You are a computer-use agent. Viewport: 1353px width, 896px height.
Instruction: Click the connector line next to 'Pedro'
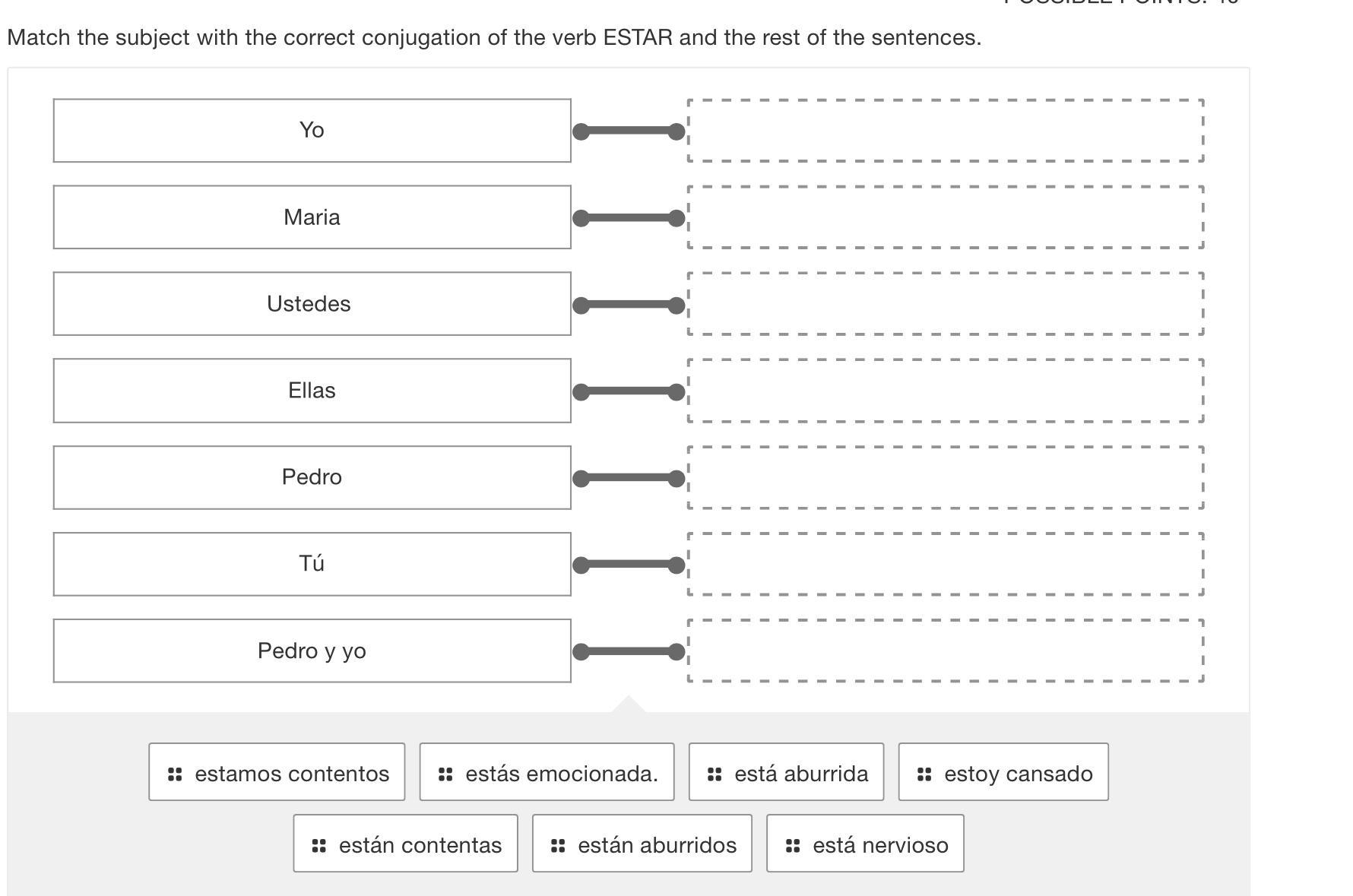pyautogui.click(x=629, y=478)
